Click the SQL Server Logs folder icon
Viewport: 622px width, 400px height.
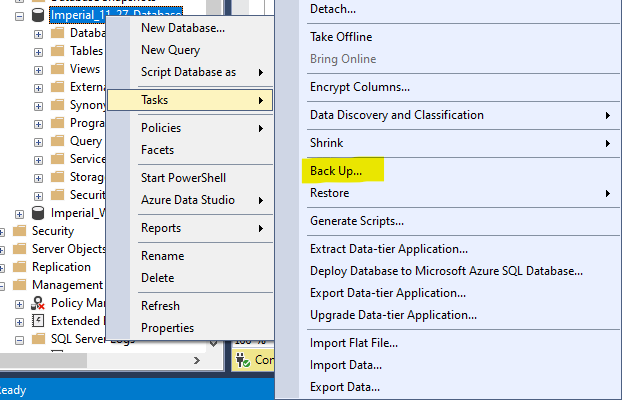click(x=39, y=339)
